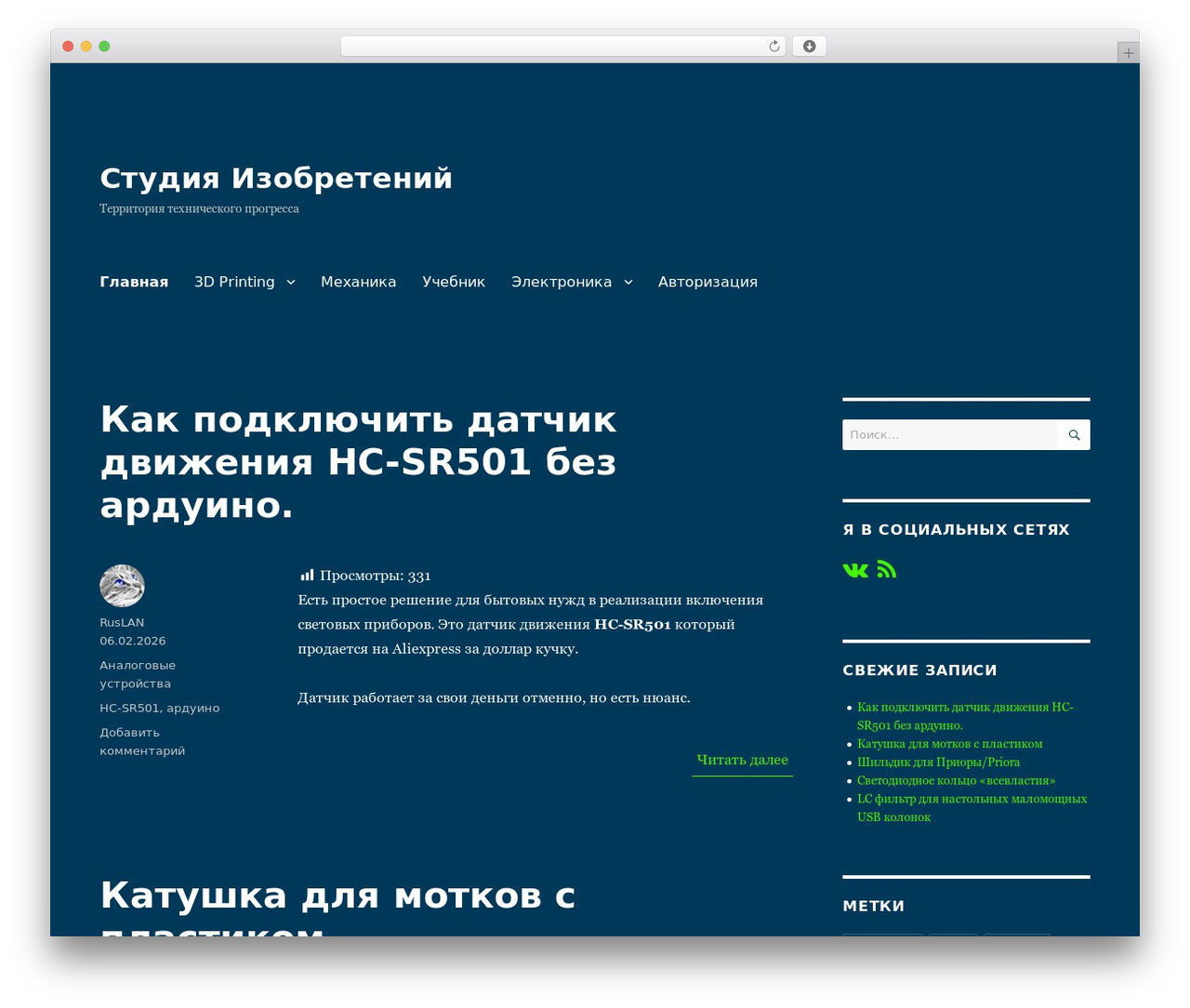The width and height of the screenshot is (1190, 1008).
Task: Expand the 3D Printing submenu arrow
Action: coord(291,282)
